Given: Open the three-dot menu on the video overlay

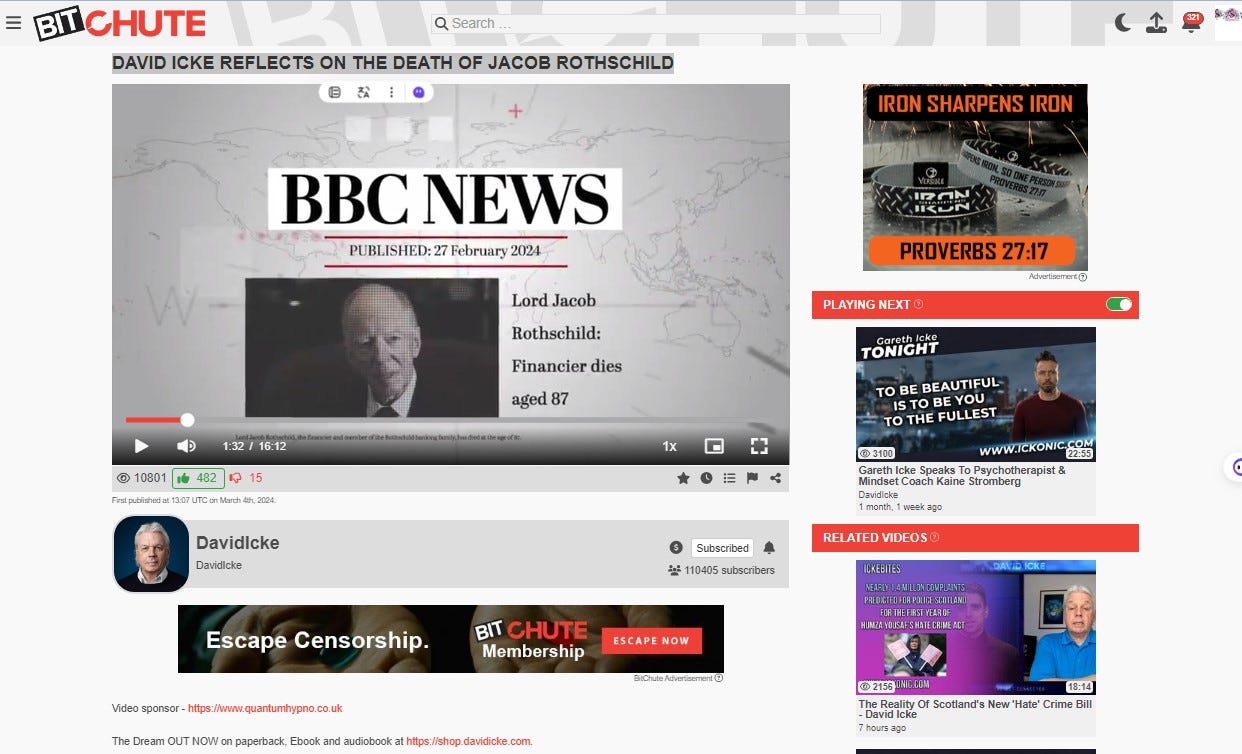Looking at the screenshot, I should pos(391,92).
